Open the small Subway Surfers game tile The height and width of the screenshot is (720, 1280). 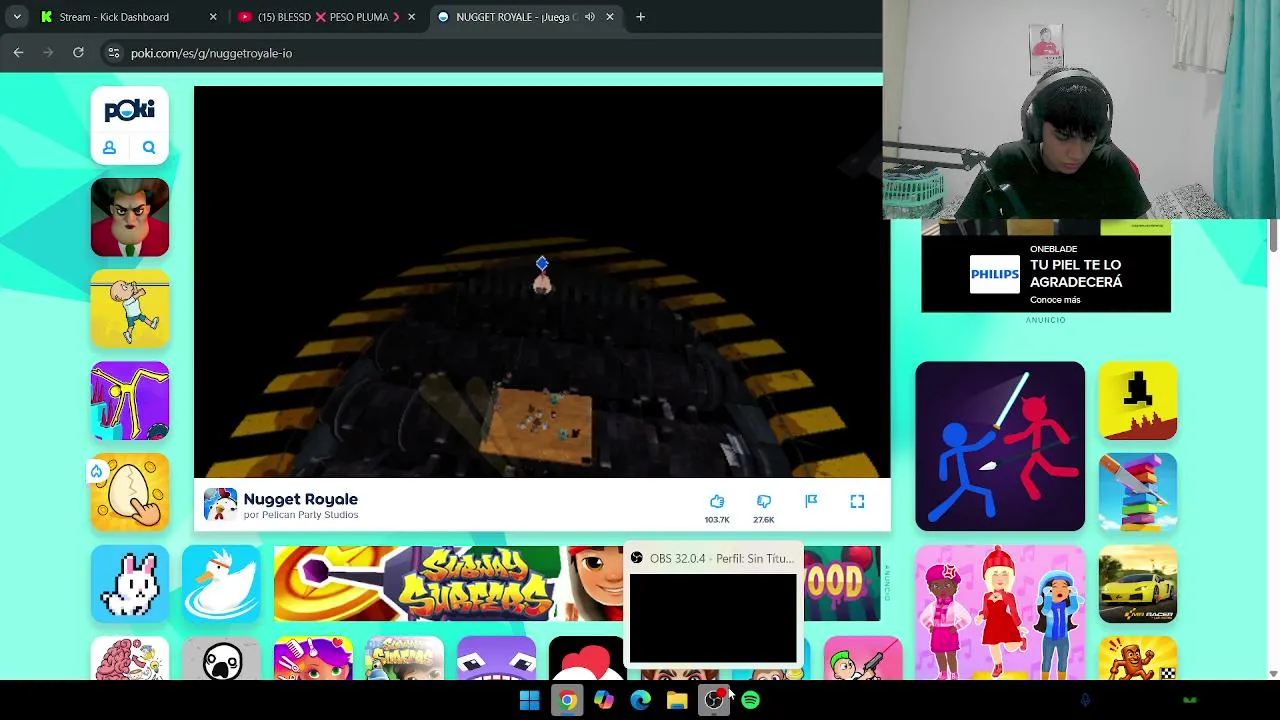pos(405,659)
